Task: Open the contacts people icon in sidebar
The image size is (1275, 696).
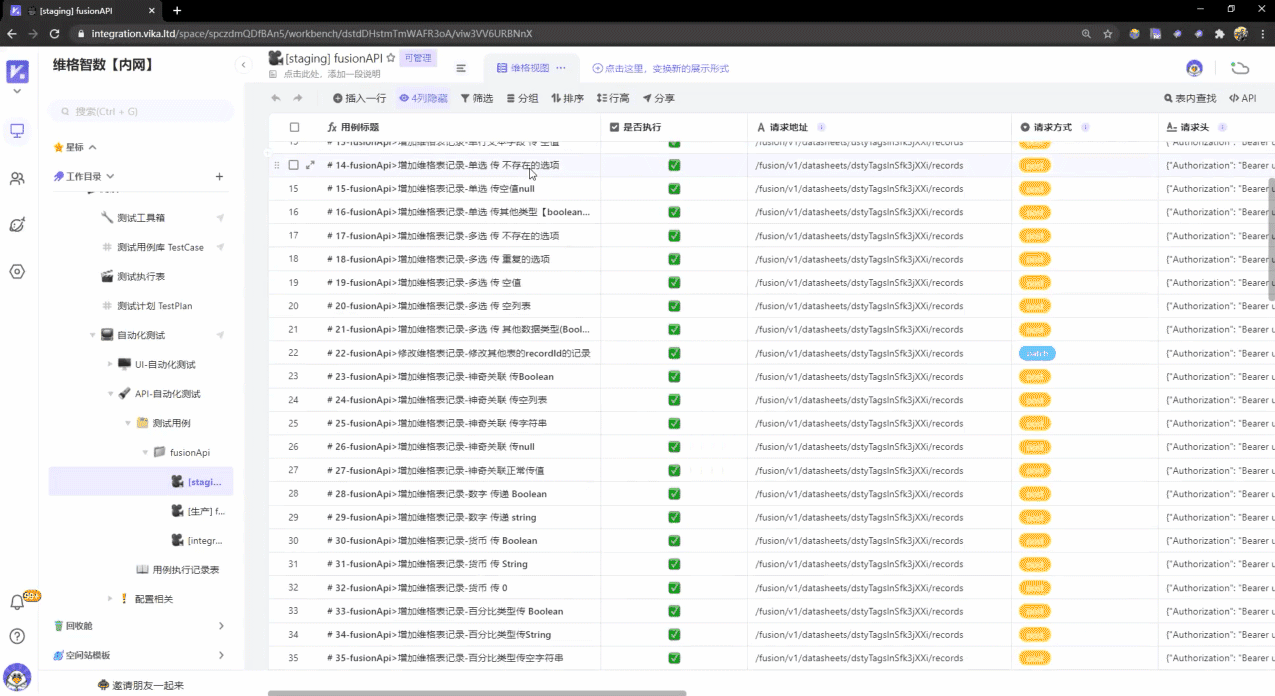Action: [17, 179]
